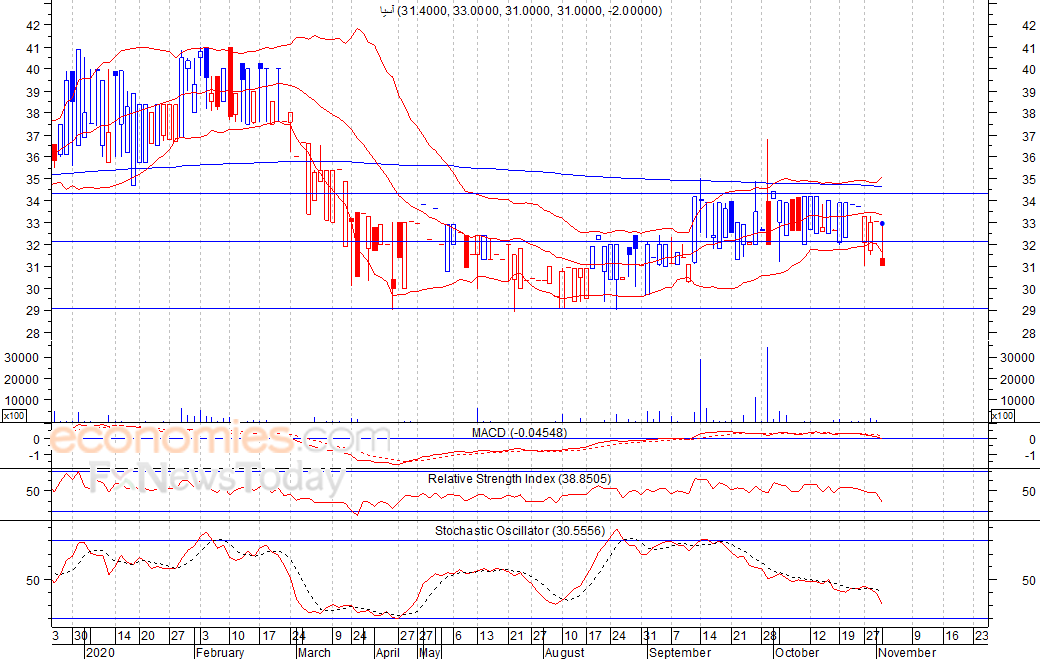The width and height of the screenshot is (1040, 659).
Task: Click the MACD 0 level on the right axis
Action: (x=1032, y=440)
